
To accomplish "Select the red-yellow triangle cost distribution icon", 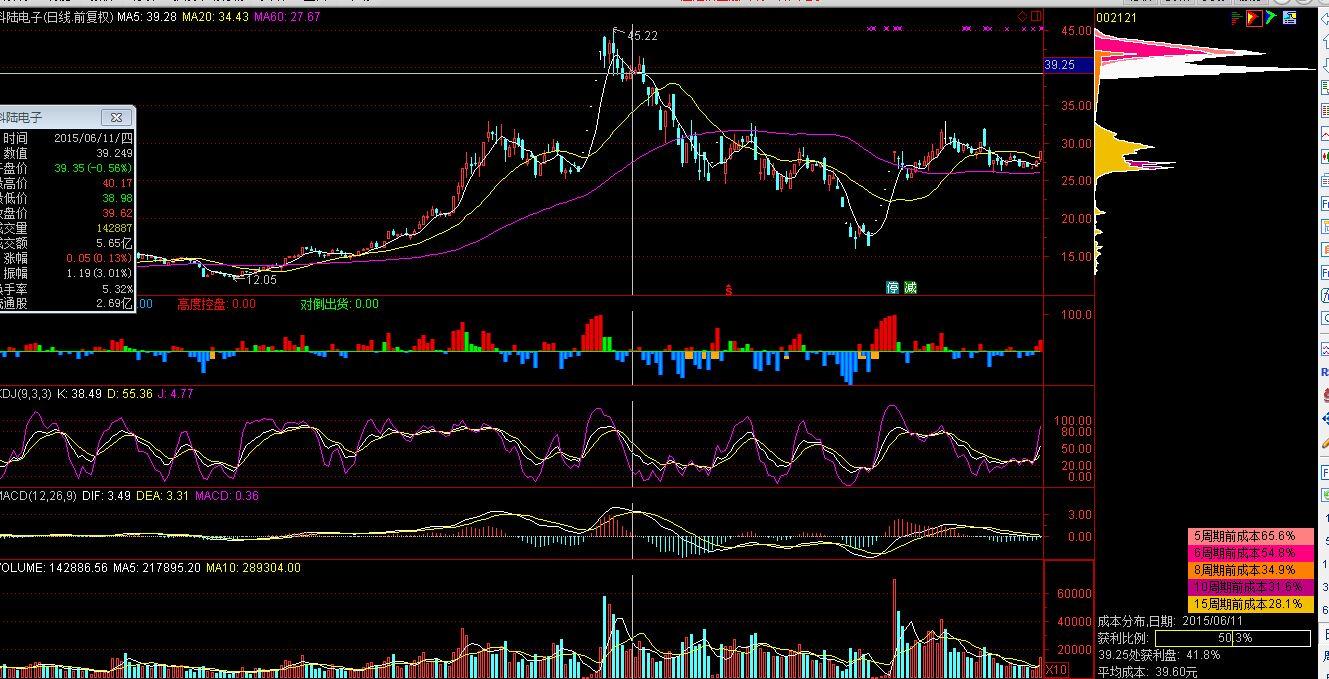I will [1254, 18].
